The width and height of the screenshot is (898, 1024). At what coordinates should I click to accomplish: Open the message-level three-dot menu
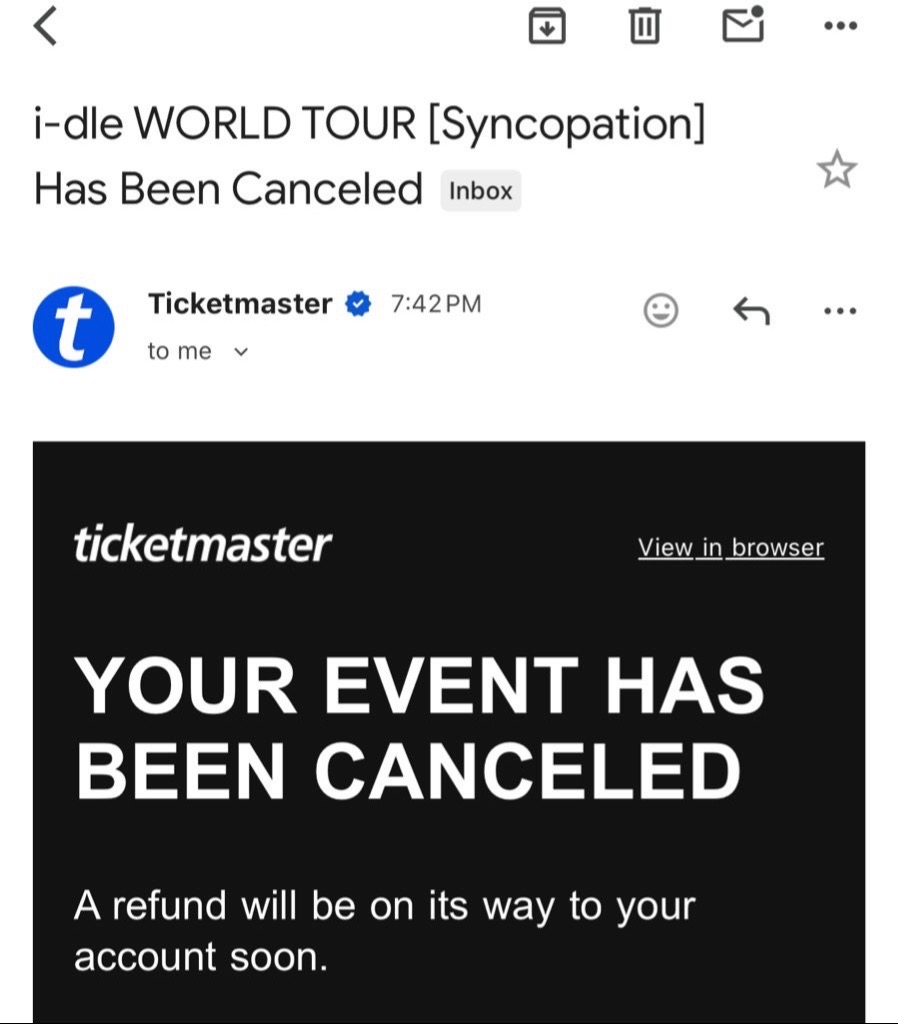841,311
